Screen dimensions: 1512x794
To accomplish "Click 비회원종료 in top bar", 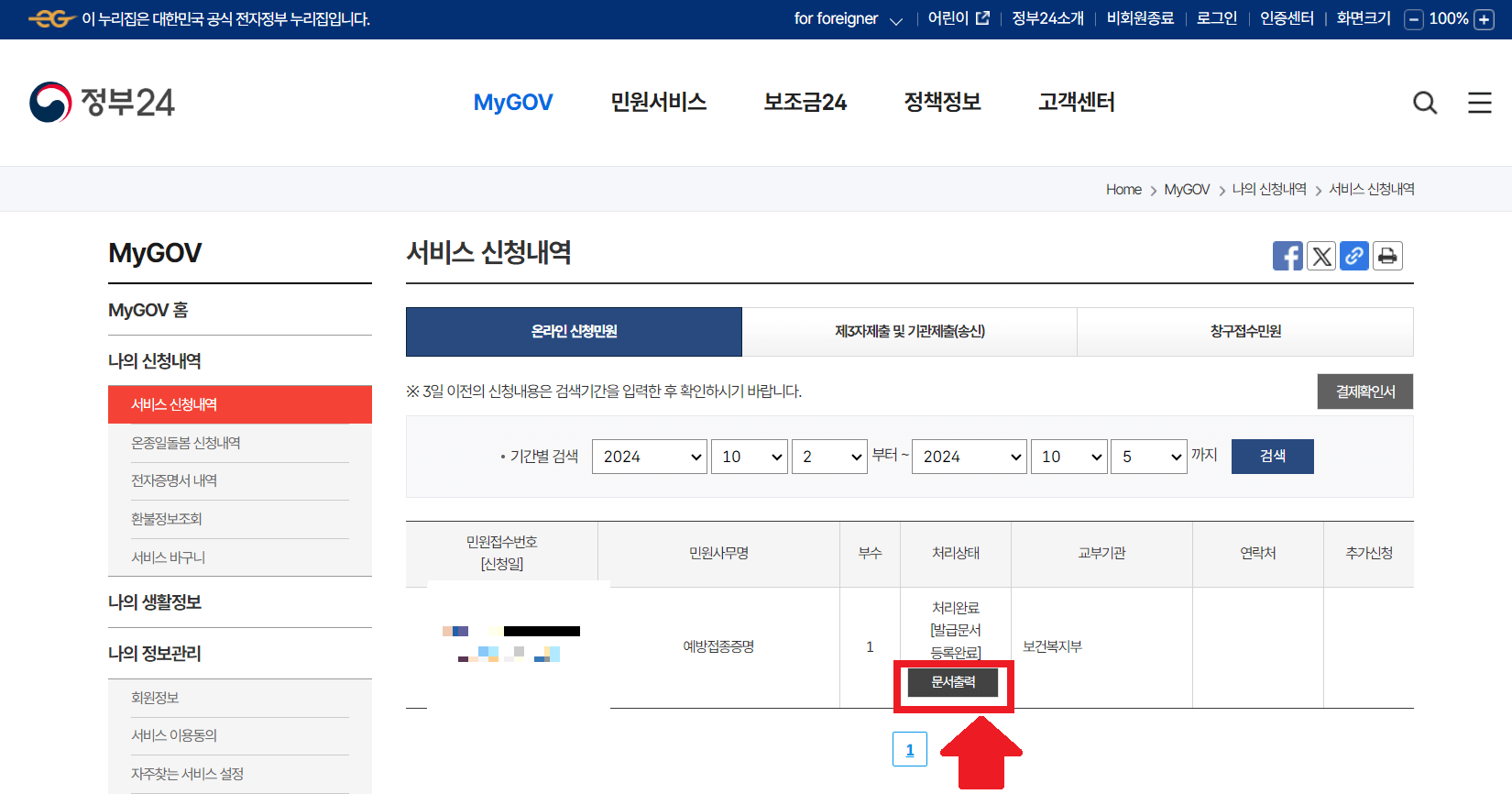I will click(1140, 18).
